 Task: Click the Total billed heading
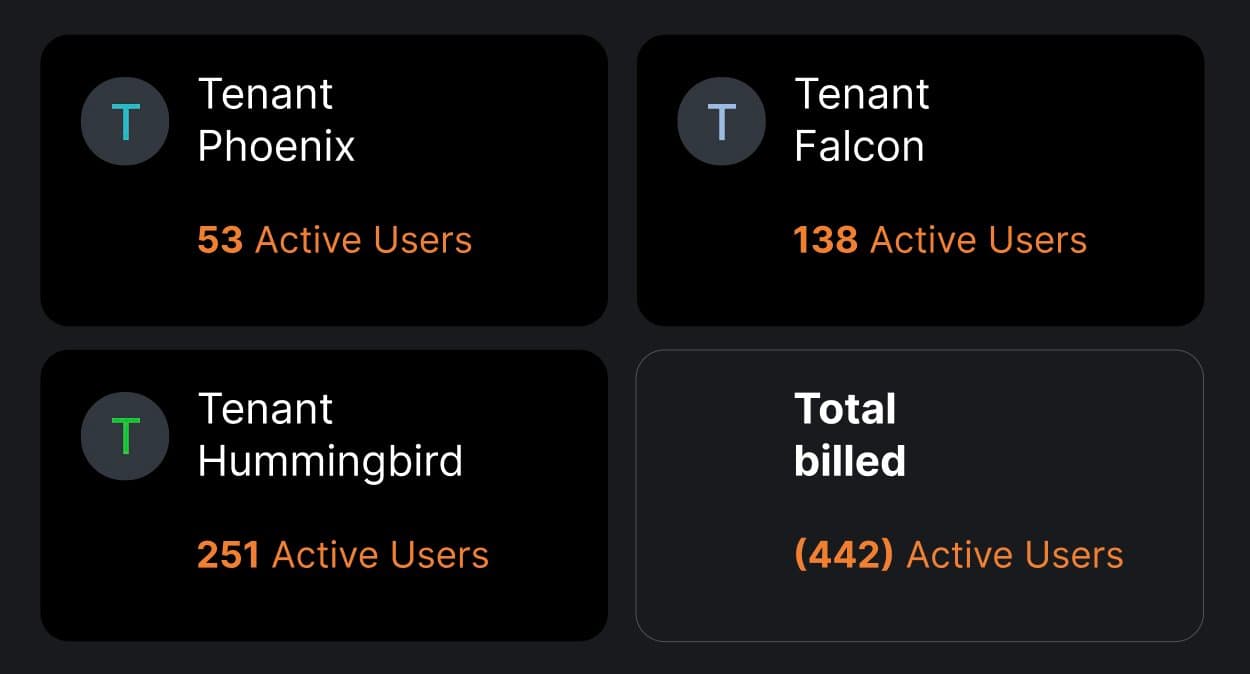point(846,435)
